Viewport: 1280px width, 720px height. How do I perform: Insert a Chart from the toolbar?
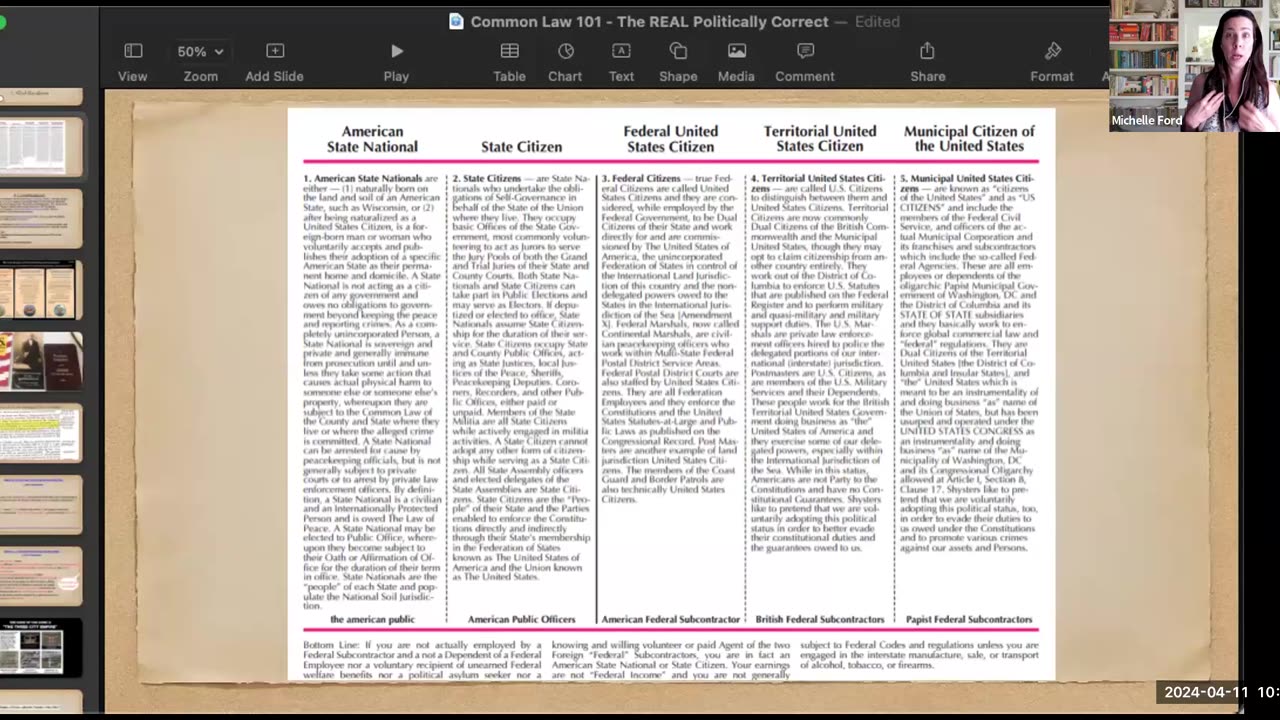tap(565, 51)
